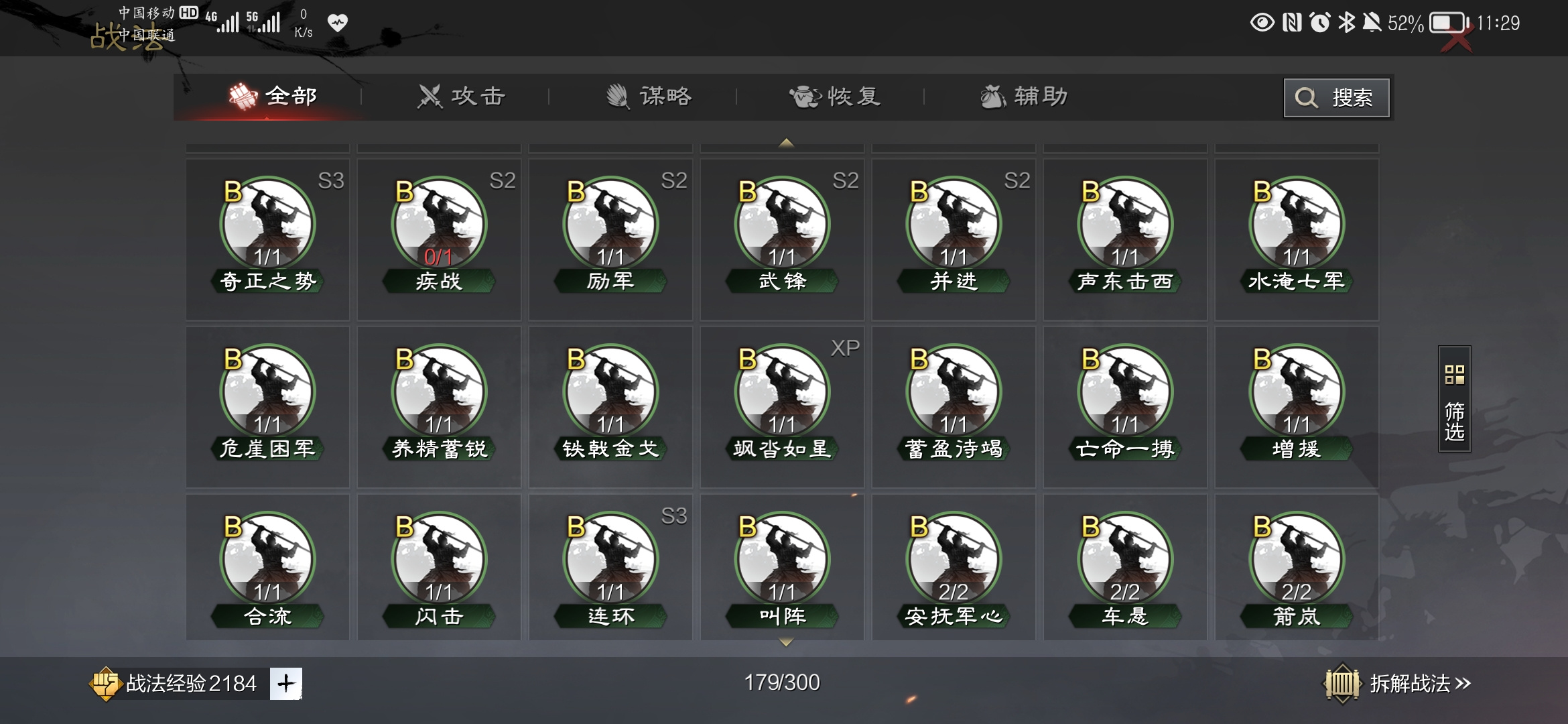1568x724 pixels.
Task: Tap the S2 season tag on 并进
Action: point(1017,180)
